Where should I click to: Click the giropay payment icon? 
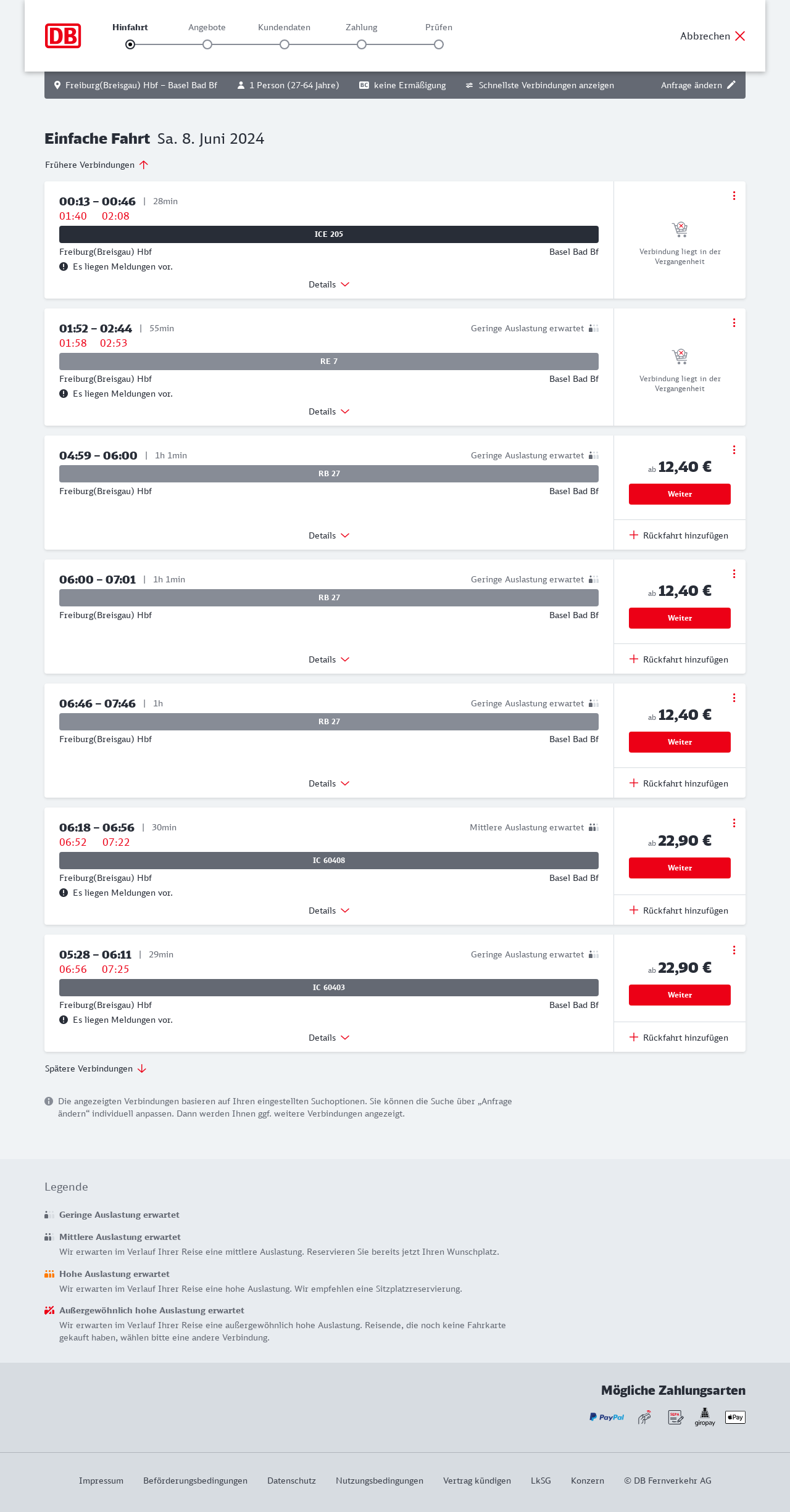click(x=705, y=1416)
